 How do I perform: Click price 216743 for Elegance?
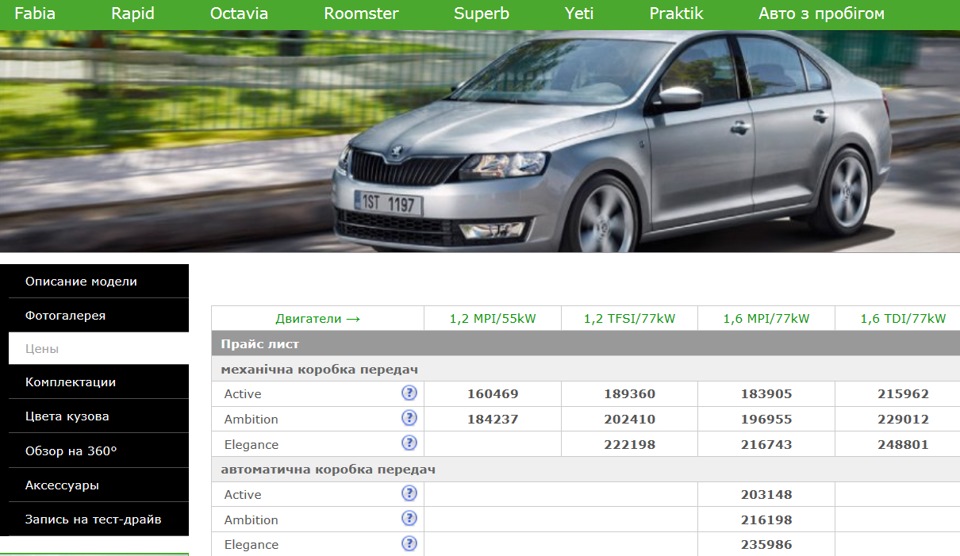[767, 445]
